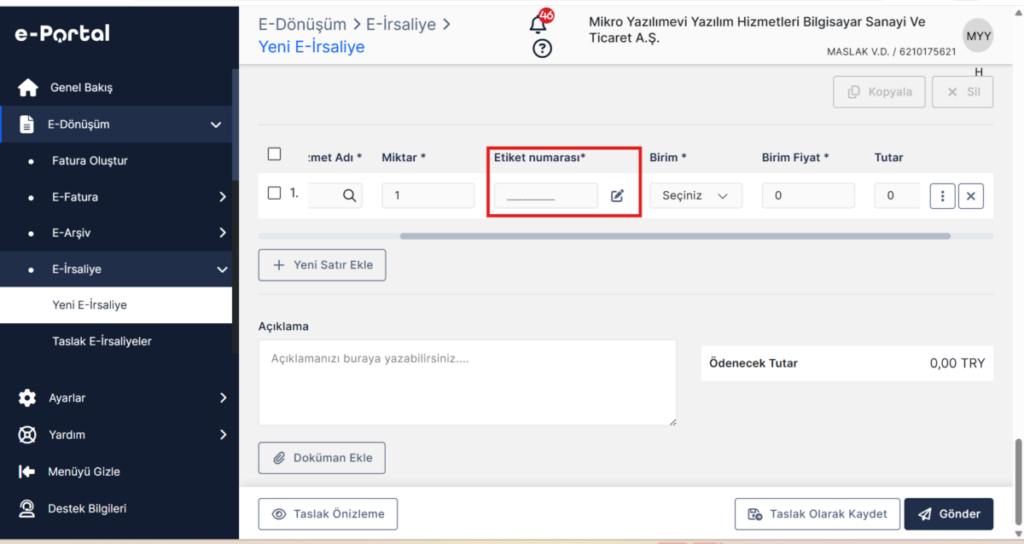Screen dimensions: 1024x544
Task: Click Yeni Satır Ekle button
Action: point(322,265)
